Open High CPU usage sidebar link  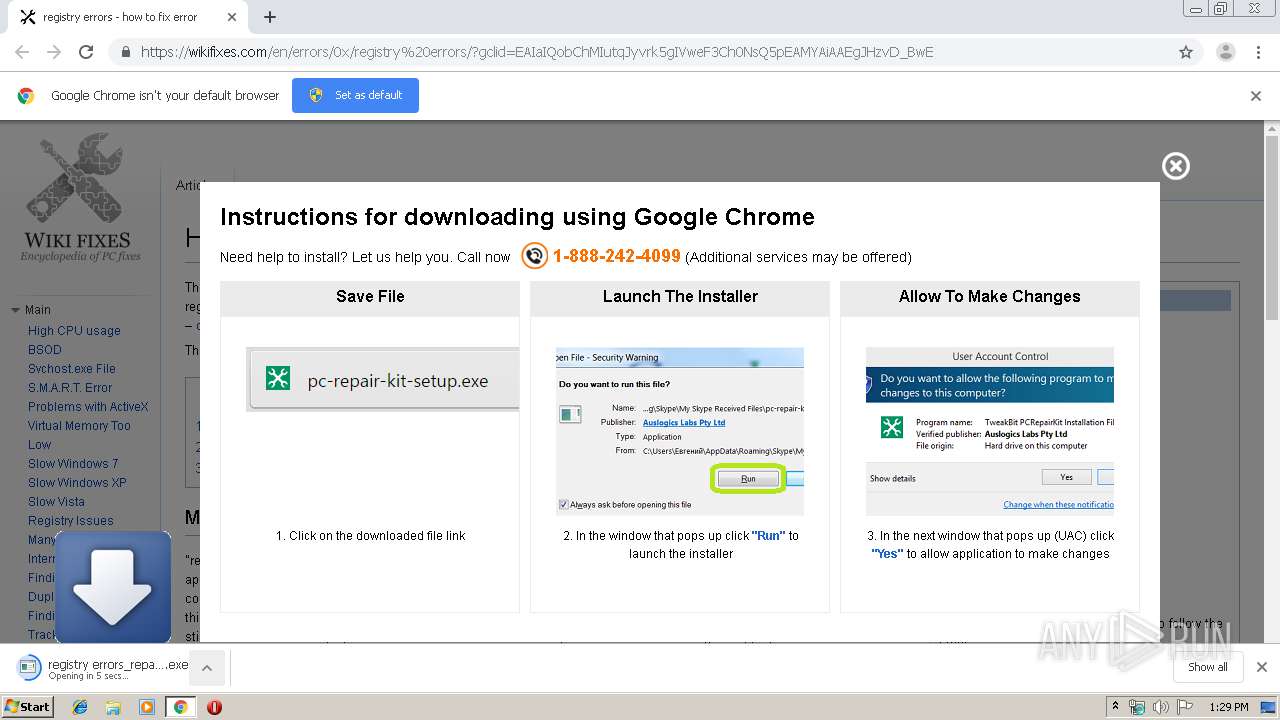pos(74,331)
